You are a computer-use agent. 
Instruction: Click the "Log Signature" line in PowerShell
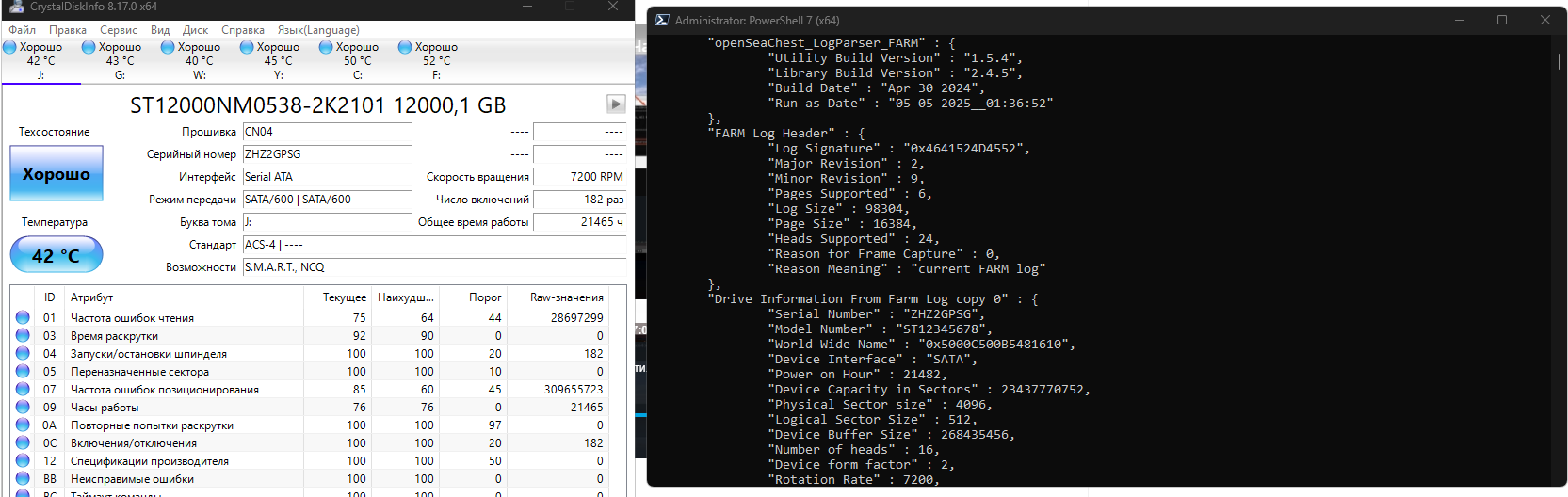[899, 149]
